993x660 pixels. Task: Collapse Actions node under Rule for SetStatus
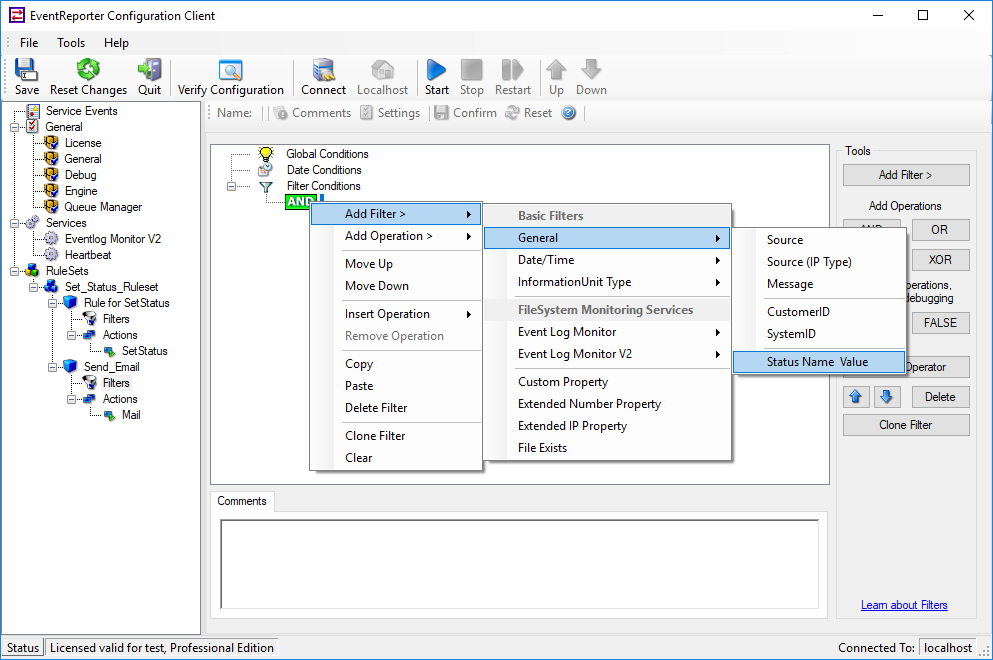click(71, 335)
